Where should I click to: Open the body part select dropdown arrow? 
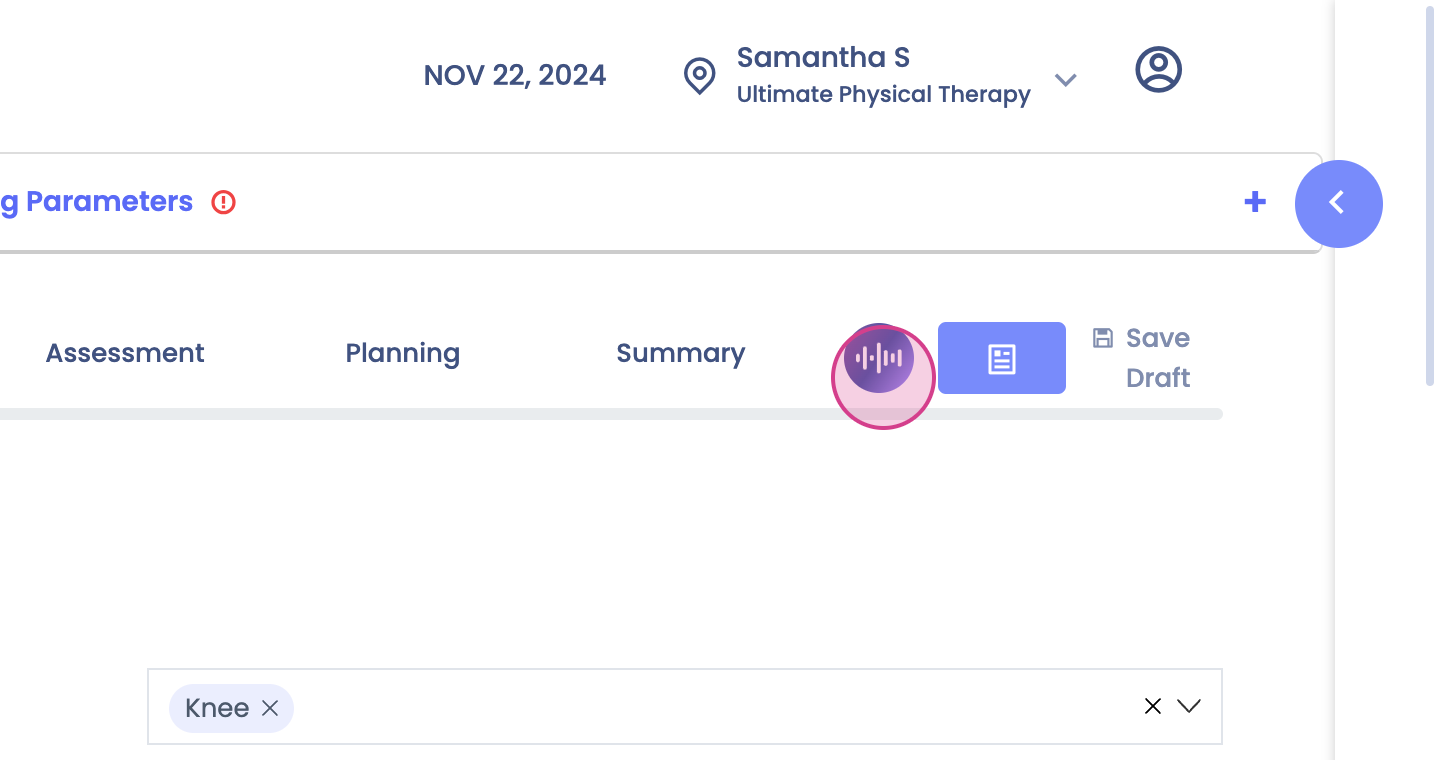click(x=1189, y=706)
